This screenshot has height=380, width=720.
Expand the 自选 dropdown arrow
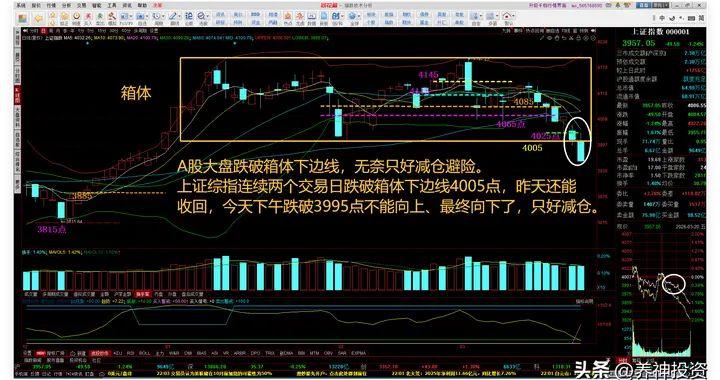pyautogui.click(x=147, y=16)
